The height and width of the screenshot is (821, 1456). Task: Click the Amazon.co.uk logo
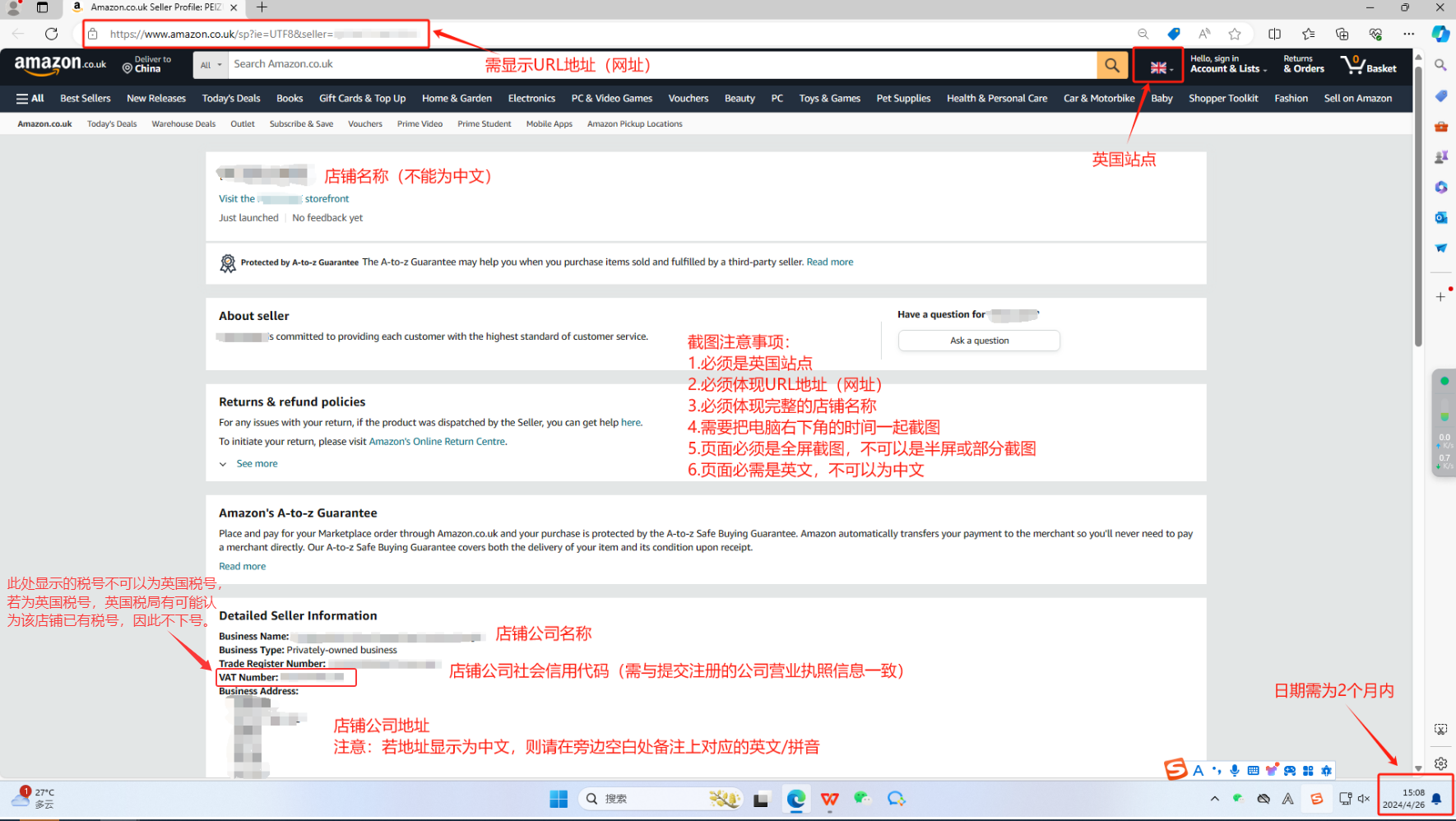pyautogui.click(x=60, y=64)
